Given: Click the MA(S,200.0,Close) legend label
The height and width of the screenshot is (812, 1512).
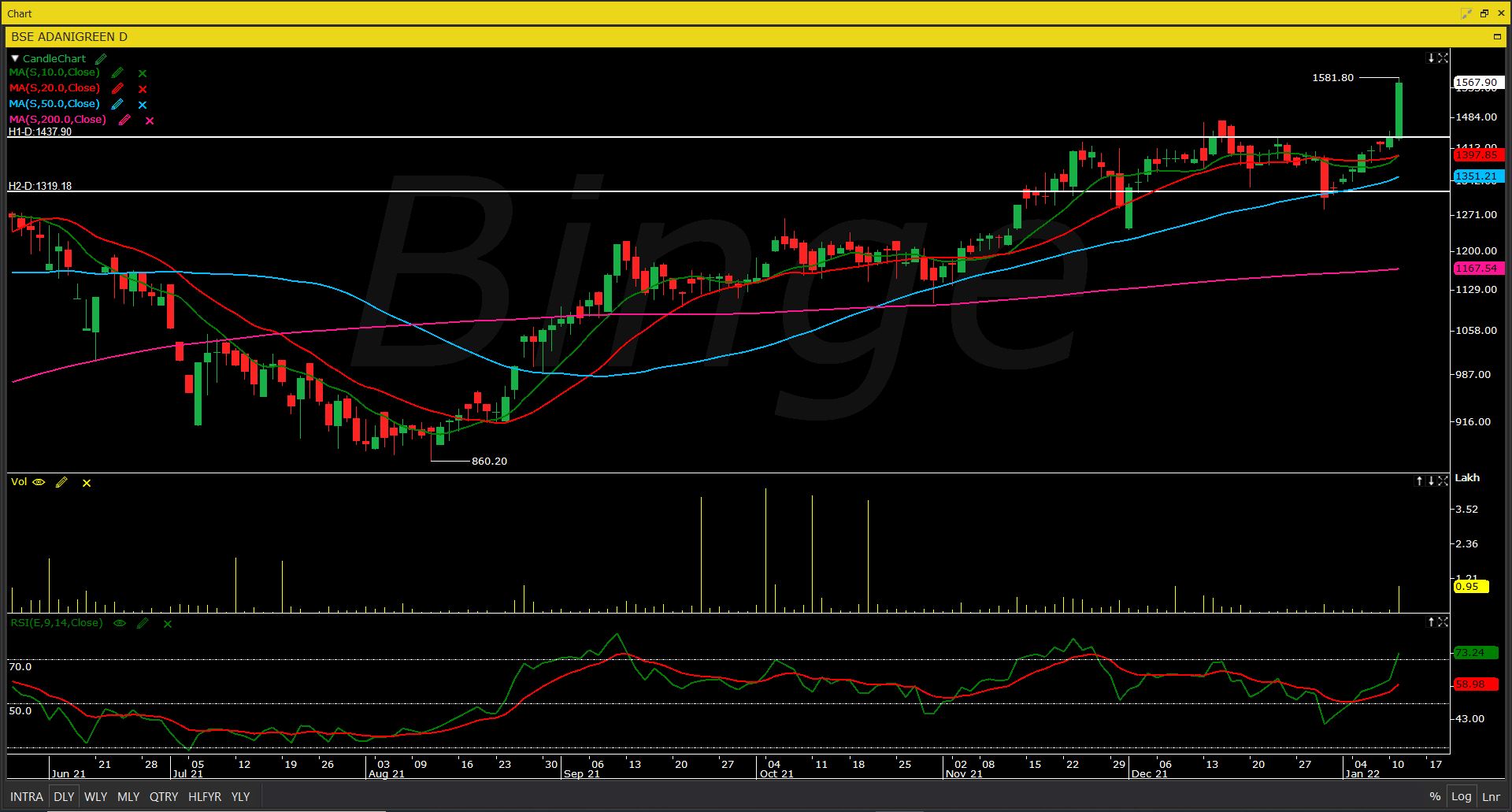Looking at the screenshot, I should coord(57,120).
